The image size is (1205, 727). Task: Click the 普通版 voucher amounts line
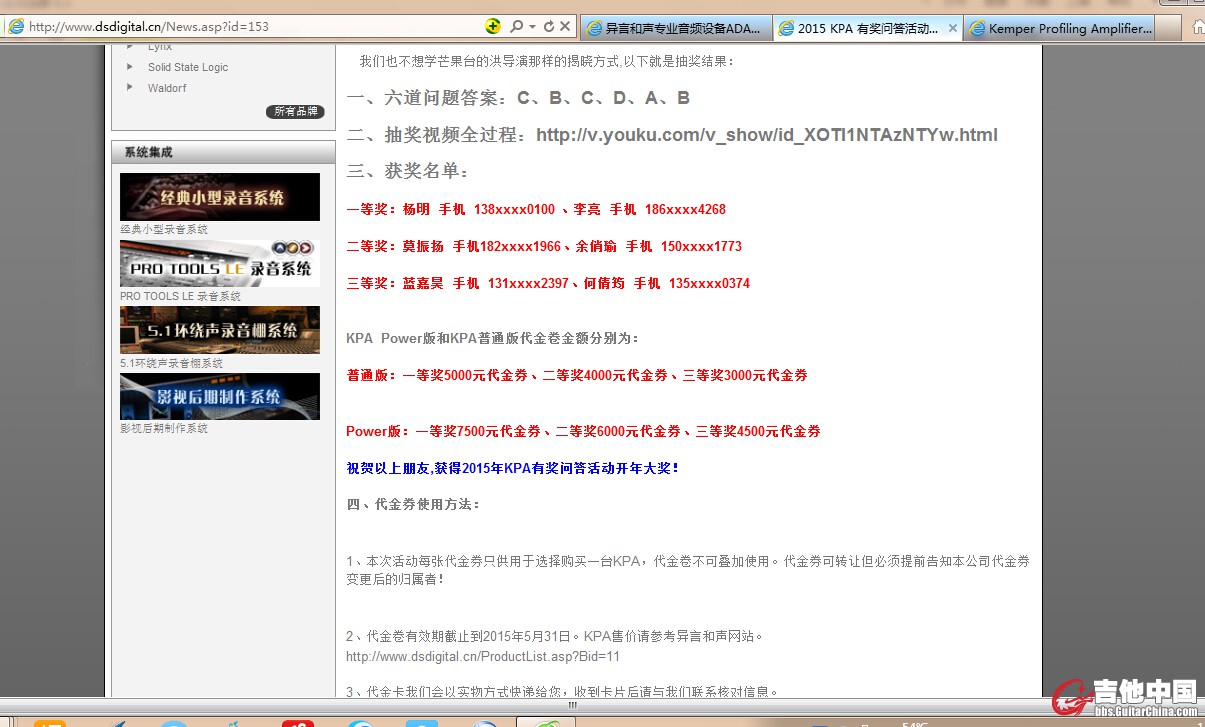tap(577, 375)
